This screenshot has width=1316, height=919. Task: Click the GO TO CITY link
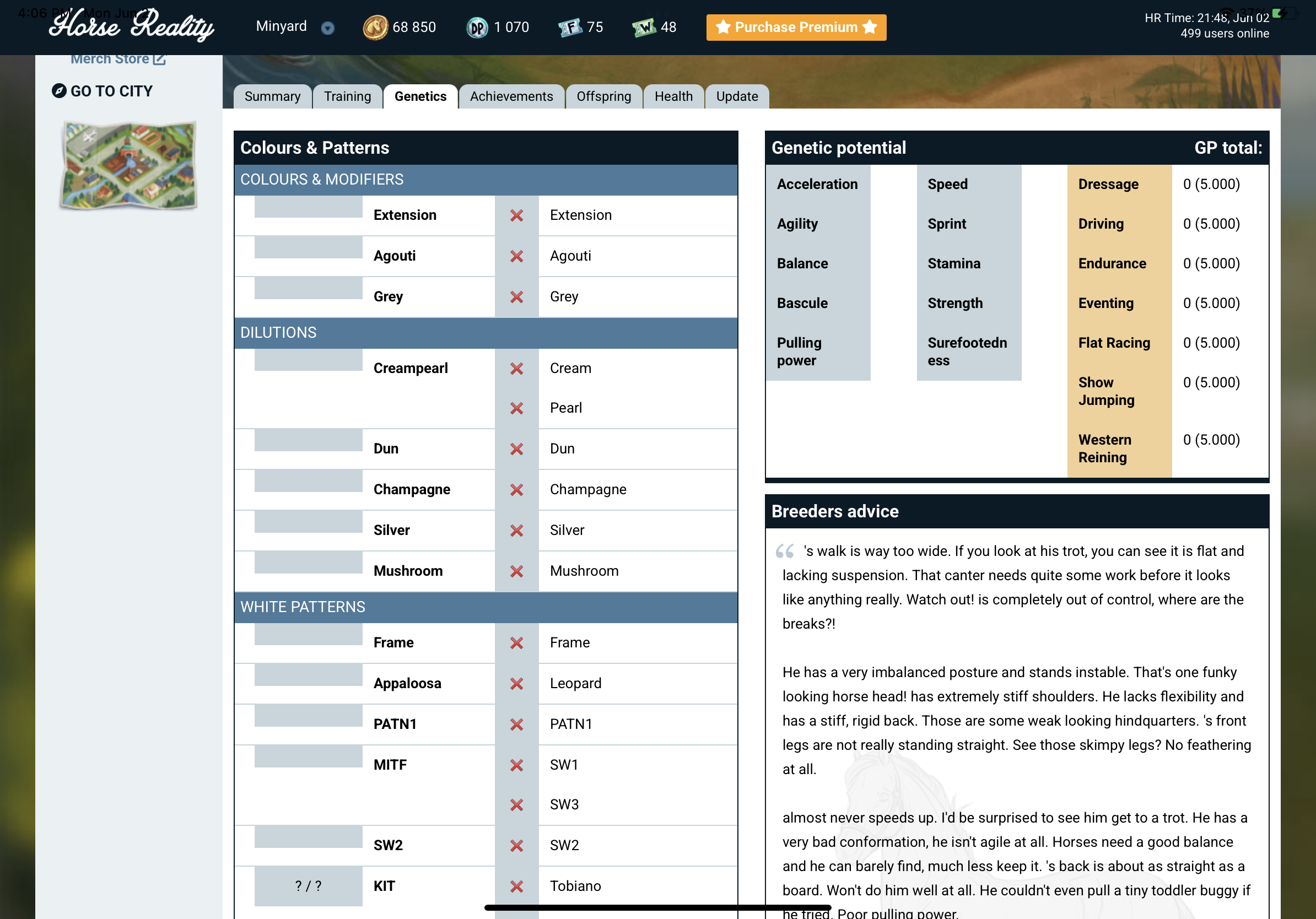coord(111,90)
